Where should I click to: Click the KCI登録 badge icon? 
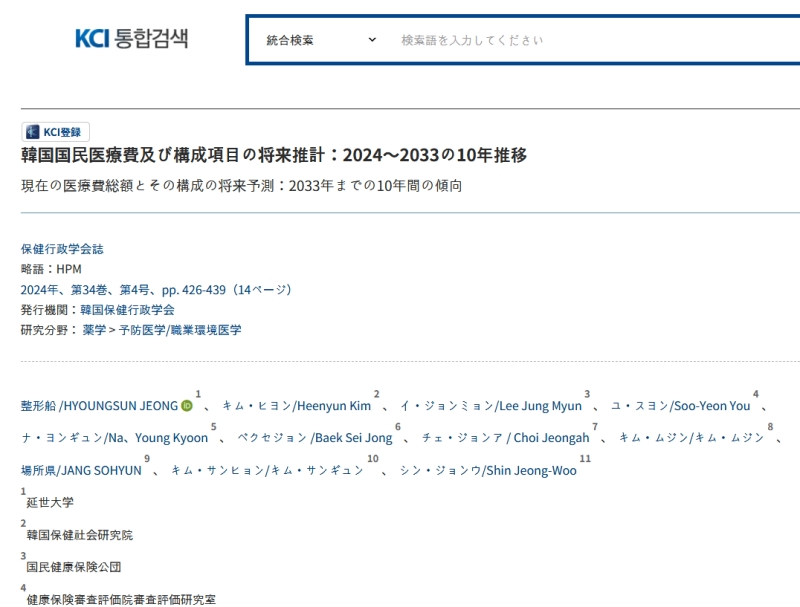coord(56,132)
